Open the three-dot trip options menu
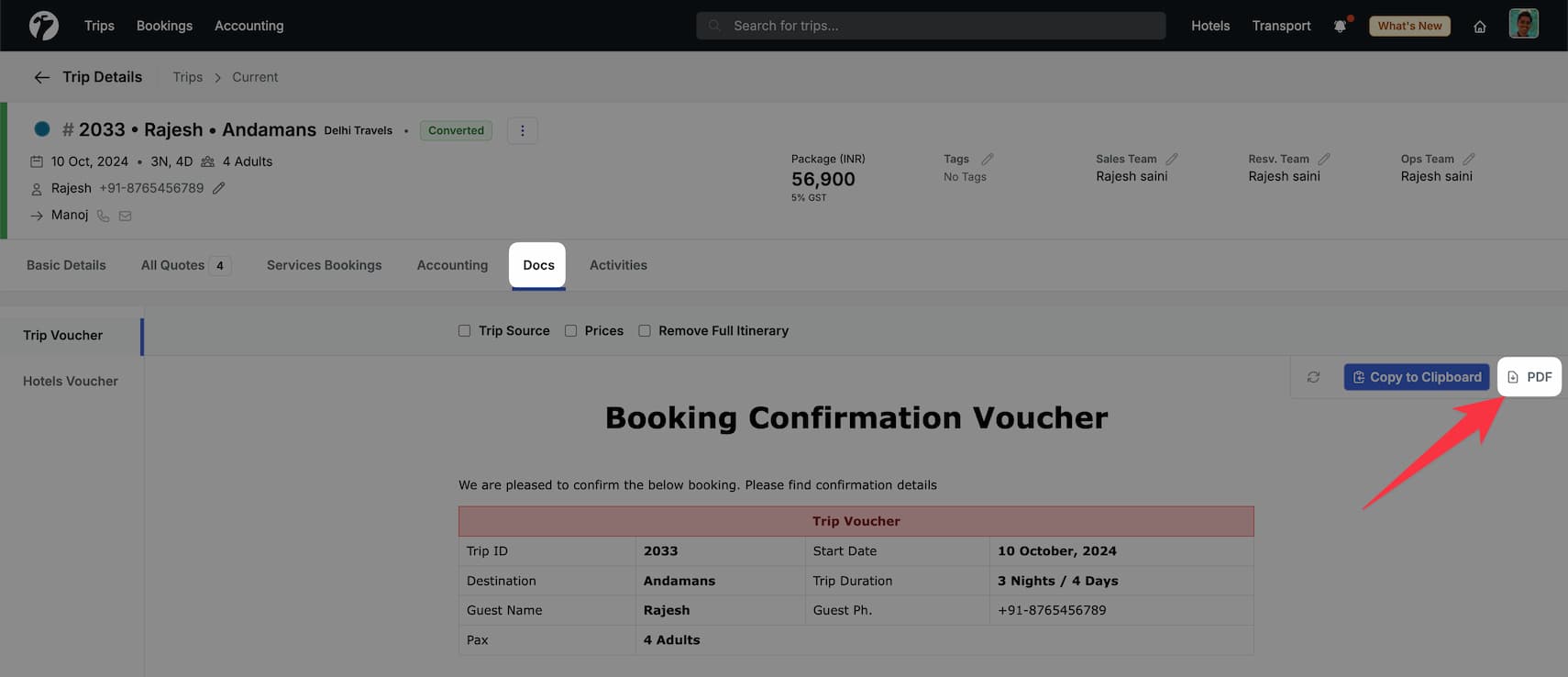 [x=523, y=130]
